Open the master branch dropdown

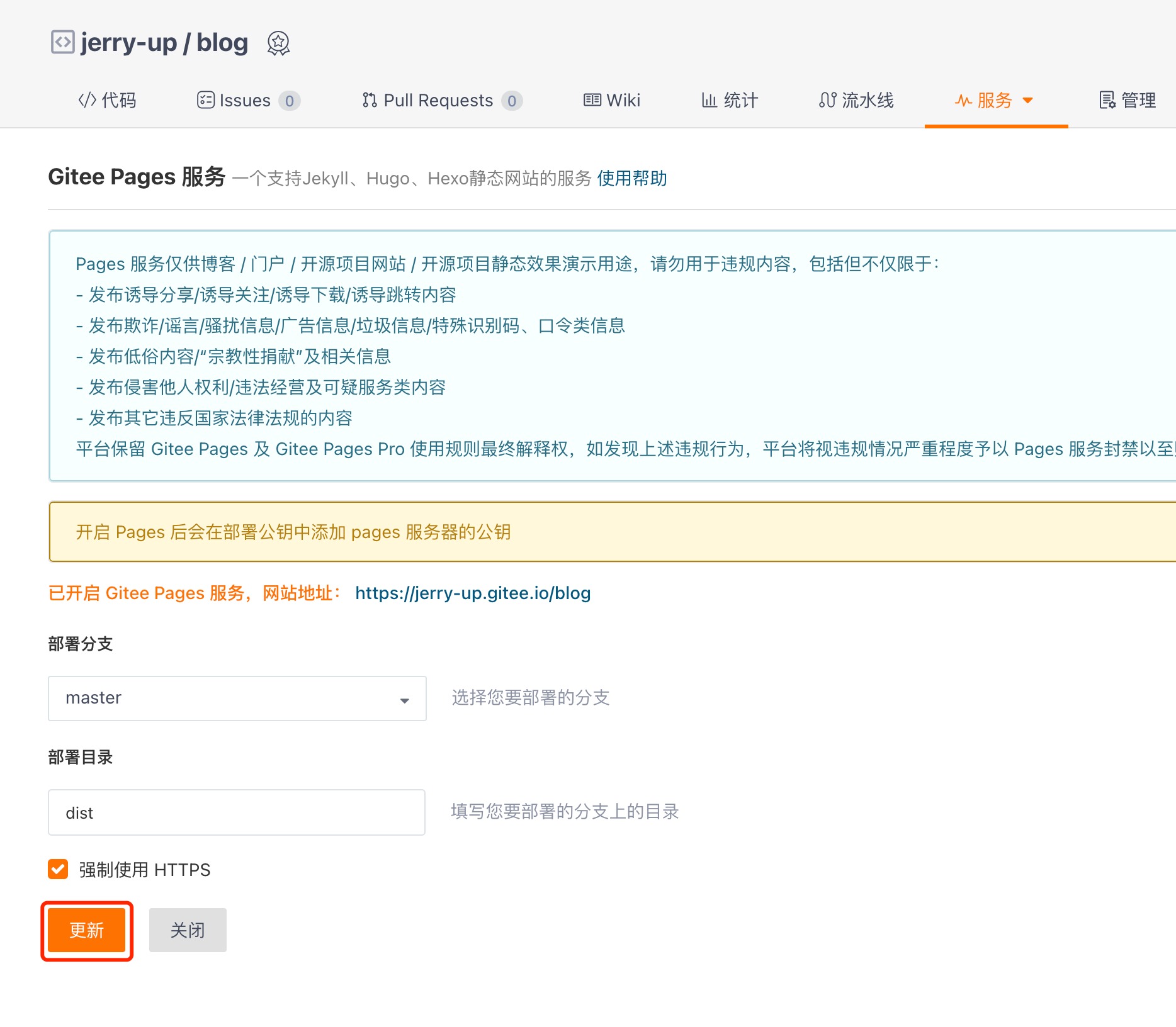coord(237,698)
